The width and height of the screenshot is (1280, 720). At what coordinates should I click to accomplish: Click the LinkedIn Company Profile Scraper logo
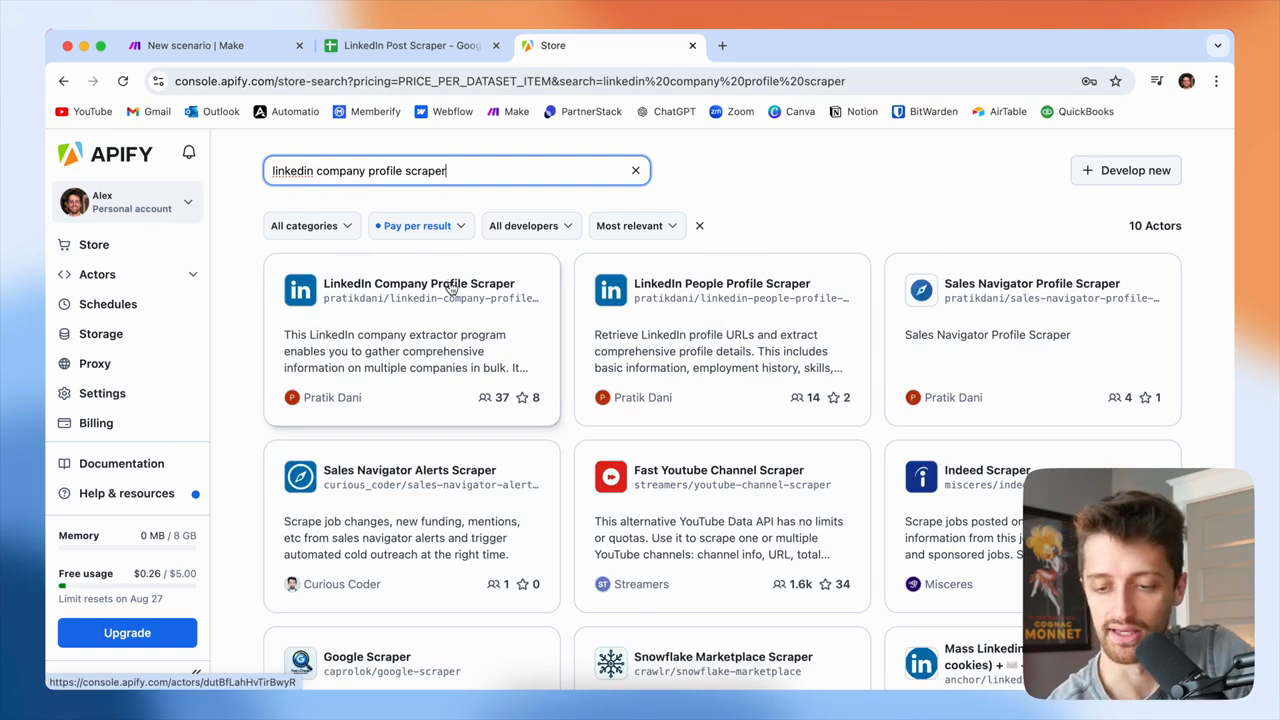300,290
